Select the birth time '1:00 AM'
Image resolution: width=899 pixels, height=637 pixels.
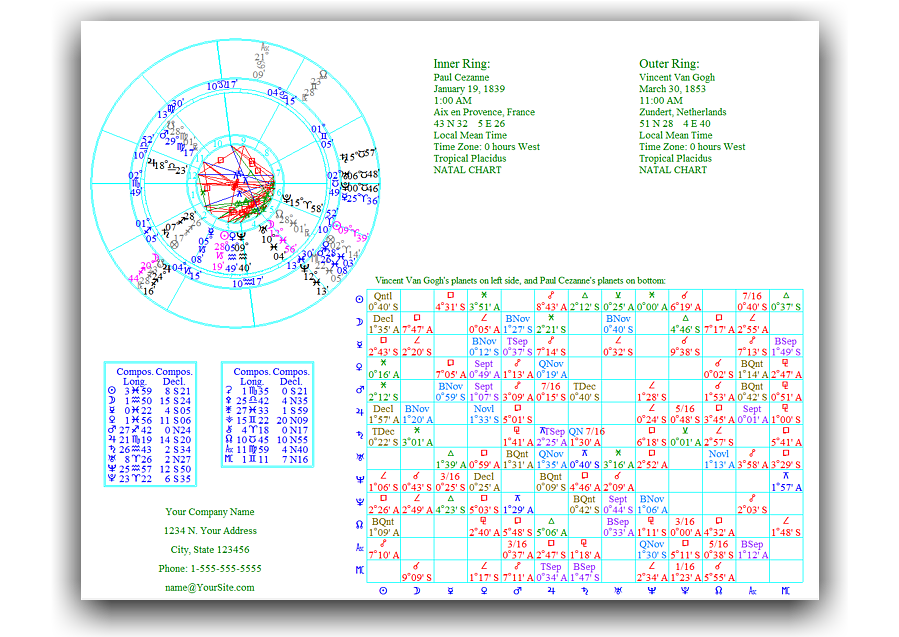(453, 100)
